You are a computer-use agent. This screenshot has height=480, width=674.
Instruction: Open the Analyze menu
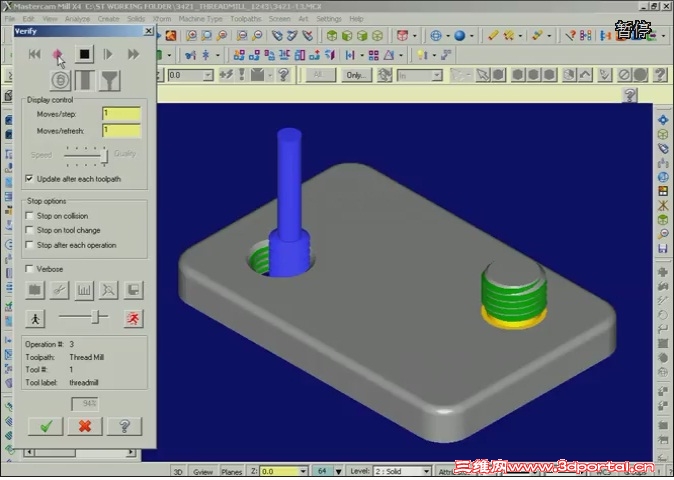click(77, 19)
